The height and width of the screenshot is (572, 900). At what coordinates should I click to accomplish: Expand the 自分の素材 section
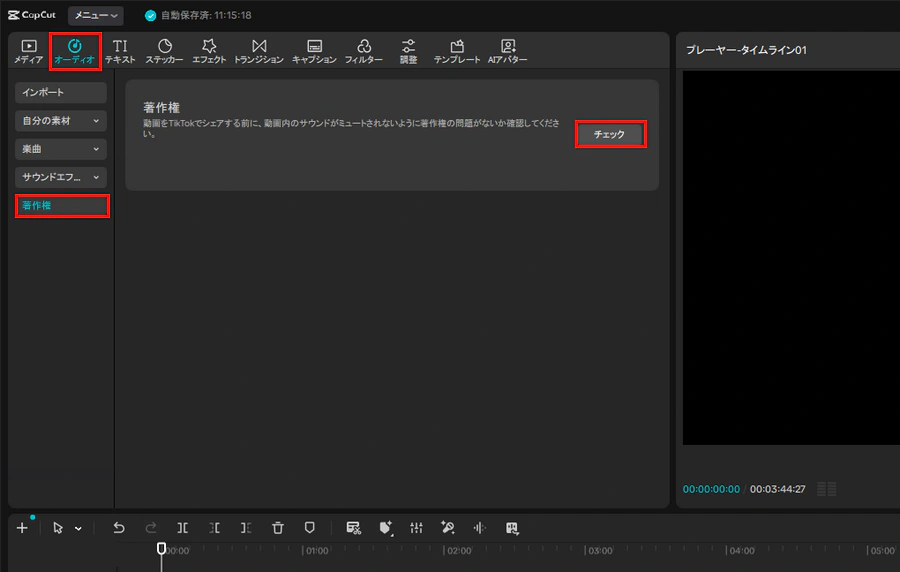point(61,120)
